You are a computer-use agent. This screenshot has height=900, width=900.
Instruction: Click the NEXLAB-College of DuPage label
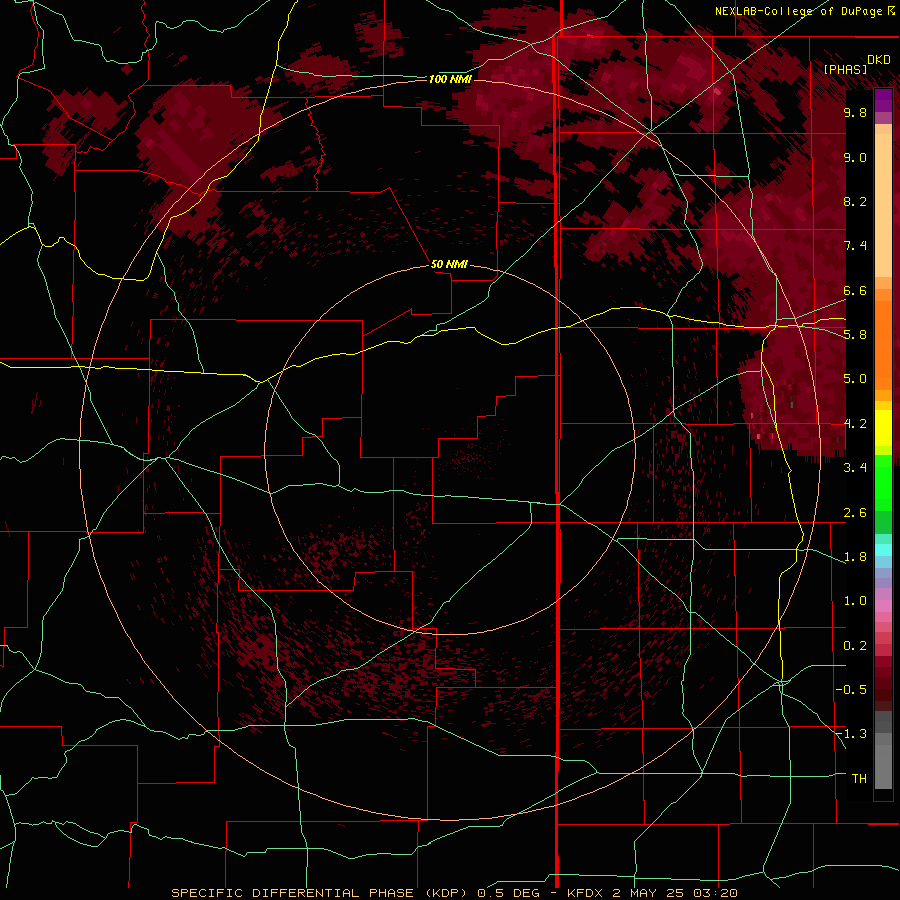click(798, 11)
